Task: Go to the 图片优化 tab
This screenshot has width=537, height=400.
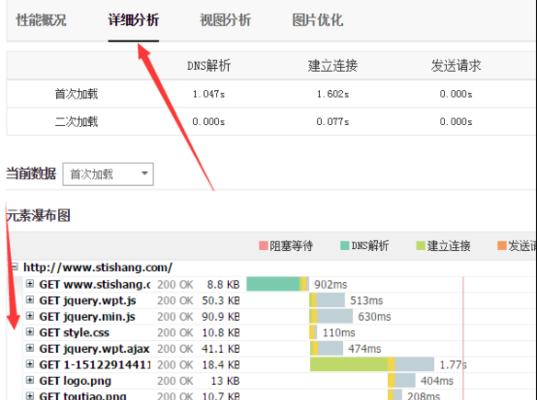Action: point(317,20)
